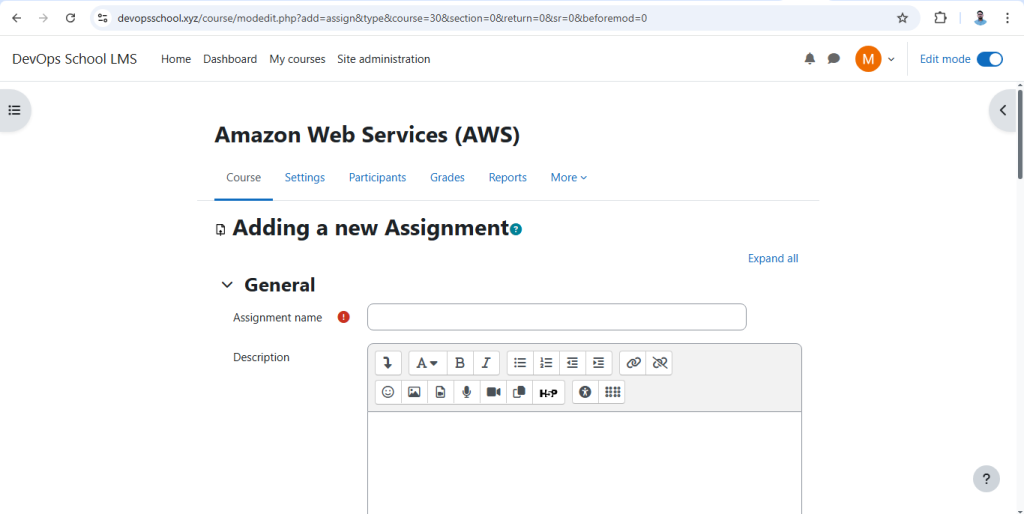Click the DevOps School LMS brand link
The width and height of the screenshot is (1024, 514).
tap(74, 59)
